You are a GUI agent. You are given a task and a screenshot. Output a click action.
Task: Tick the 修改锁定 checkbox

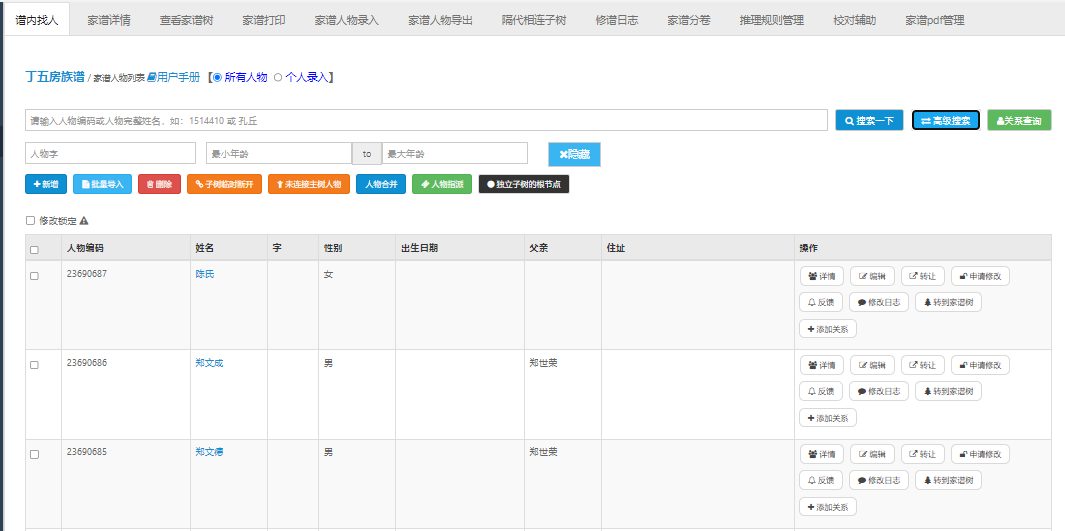[x=30, y=221]
